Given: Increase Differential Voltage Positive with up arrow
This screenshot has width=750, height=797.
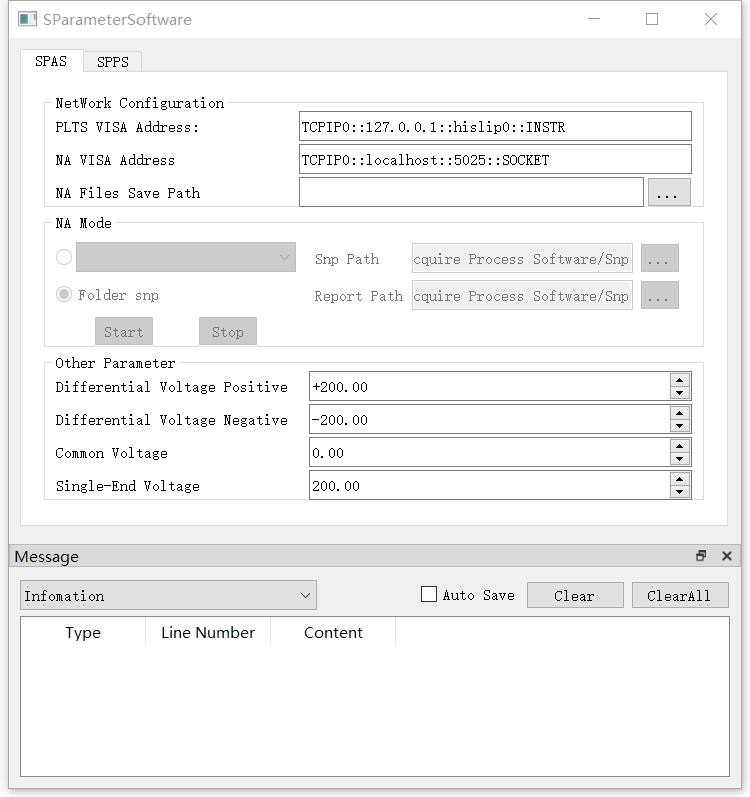Looking at the screenshot, I should pyautogui.click(x=680, y=381).
